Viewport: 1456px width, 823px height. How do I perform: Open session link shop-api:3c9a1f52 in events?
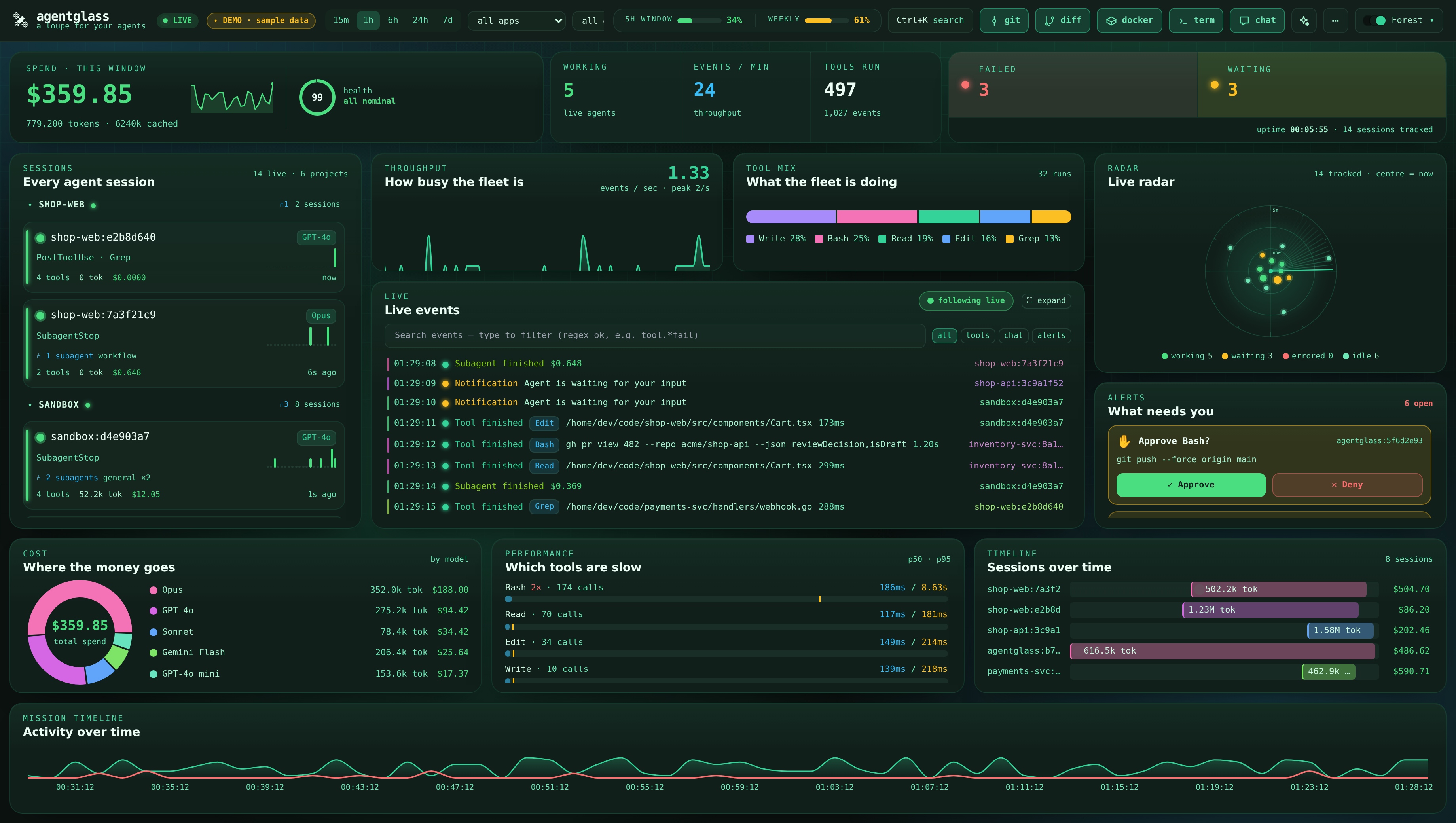pyautogui.click(x=1018, y=383)
